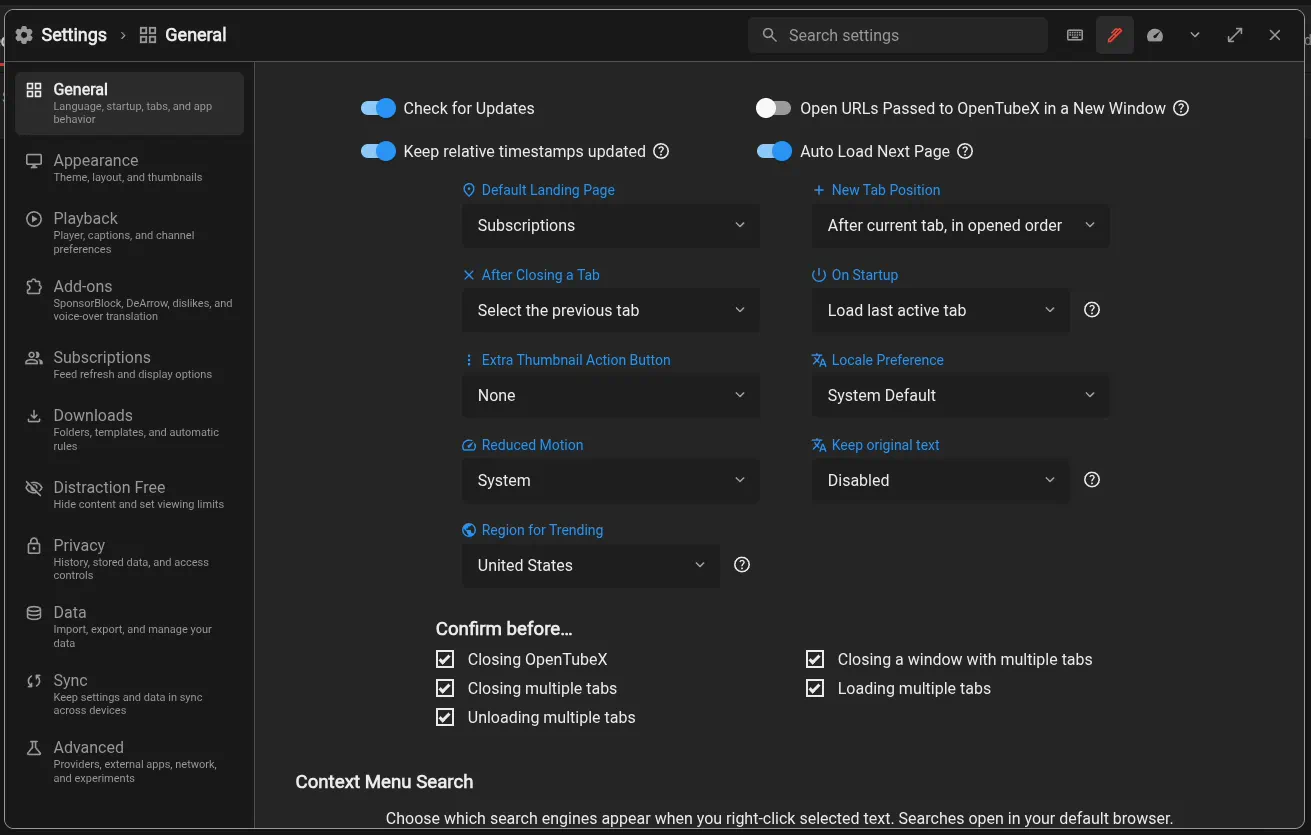Click the General grid icon in breadcrumb
Viewport: 1311px width, 835px height.
click(x=148, y=35)
